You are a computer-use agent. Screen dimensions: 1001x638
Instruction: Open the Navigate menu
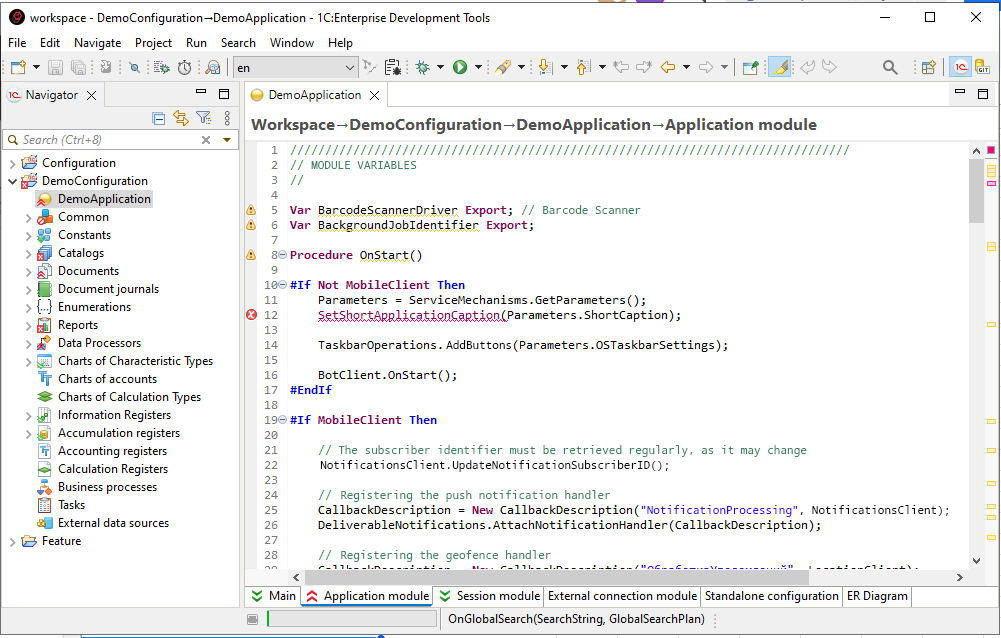97,43
